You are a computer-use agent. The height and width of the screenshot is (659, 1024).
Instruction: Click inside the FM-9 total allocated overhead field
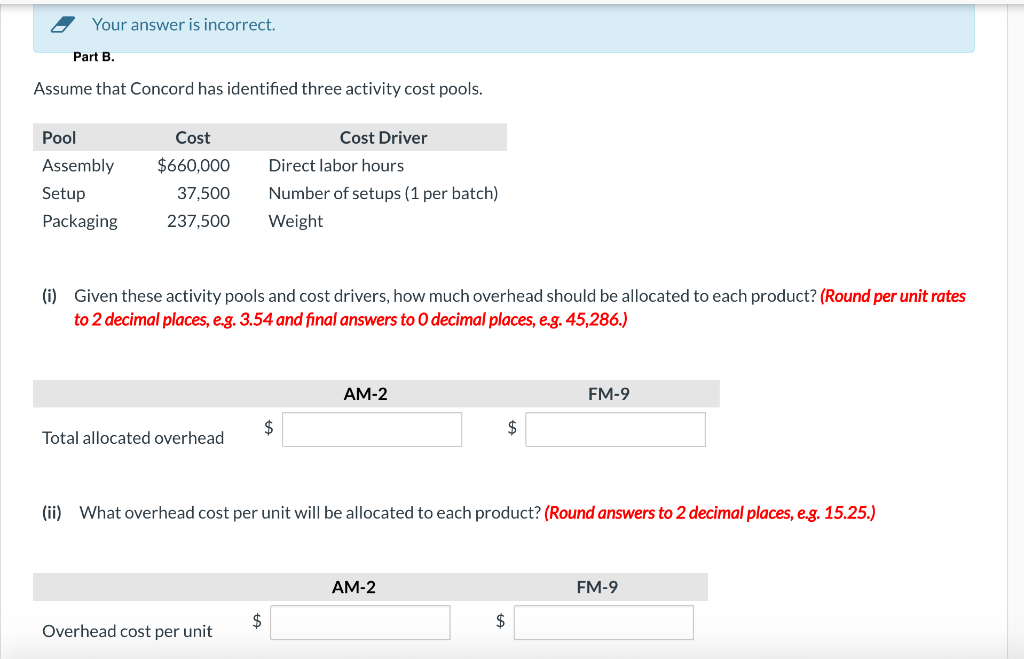(x=614, y=429)
